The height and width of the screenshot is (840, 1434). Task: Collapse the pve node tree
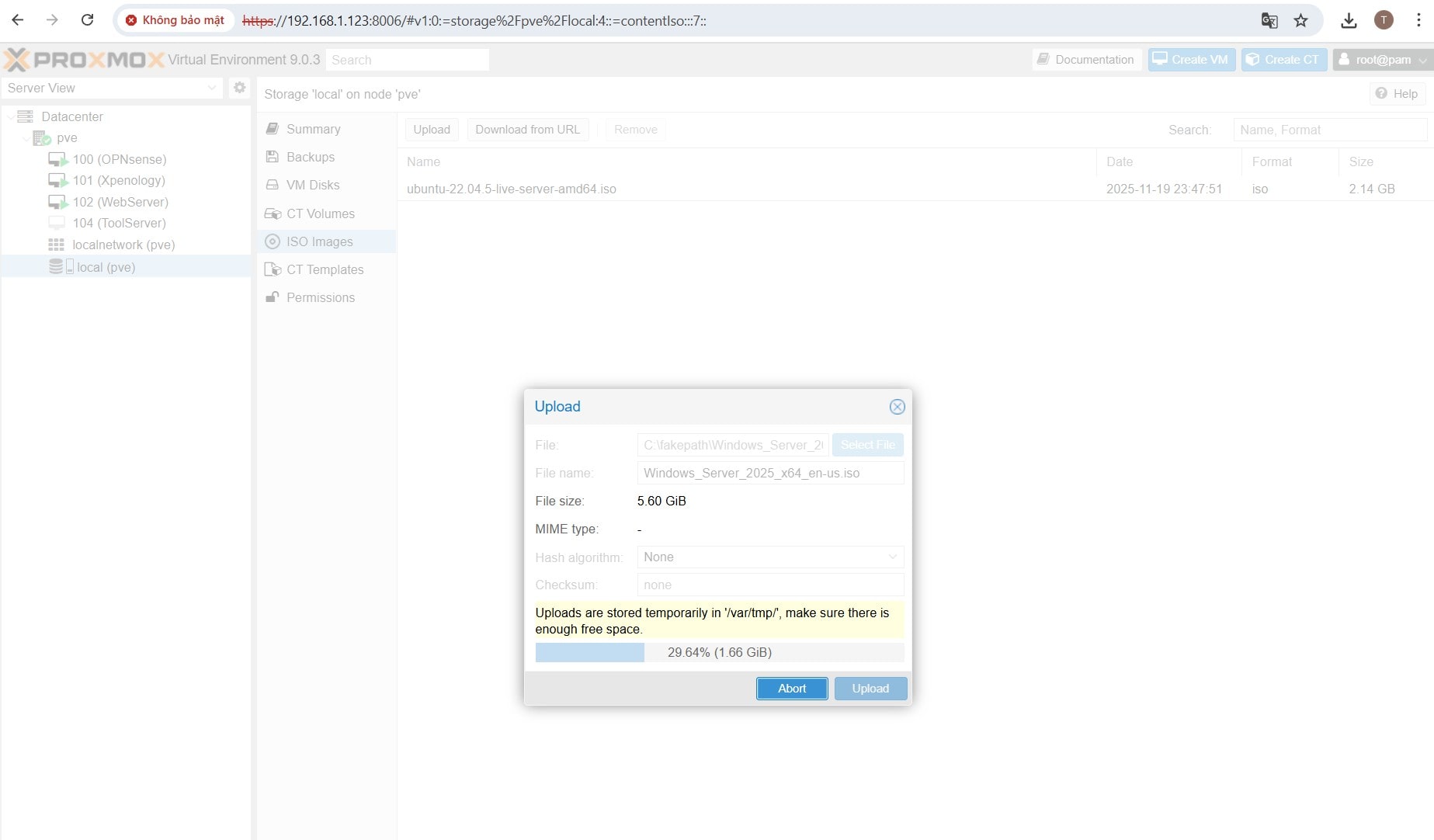26,138
